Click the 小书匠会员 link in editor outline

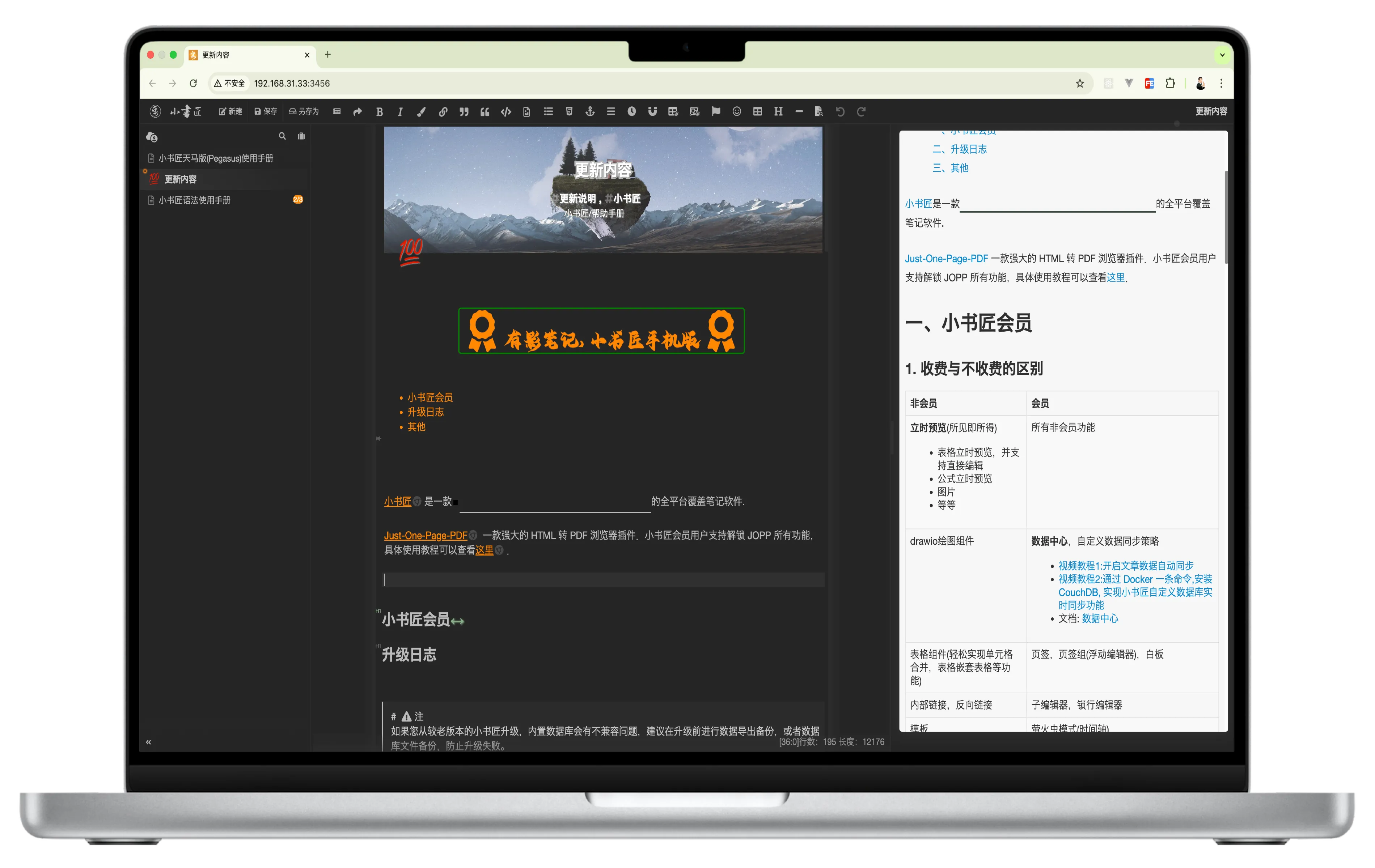430,397
